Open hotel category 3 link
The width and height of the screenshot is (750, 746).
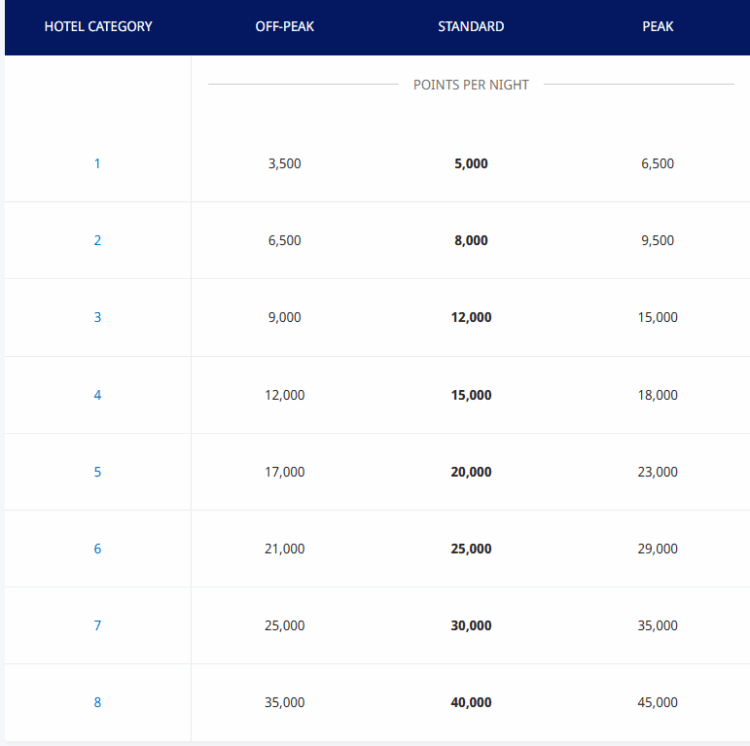pyautogui.click(x=97, y=317)
